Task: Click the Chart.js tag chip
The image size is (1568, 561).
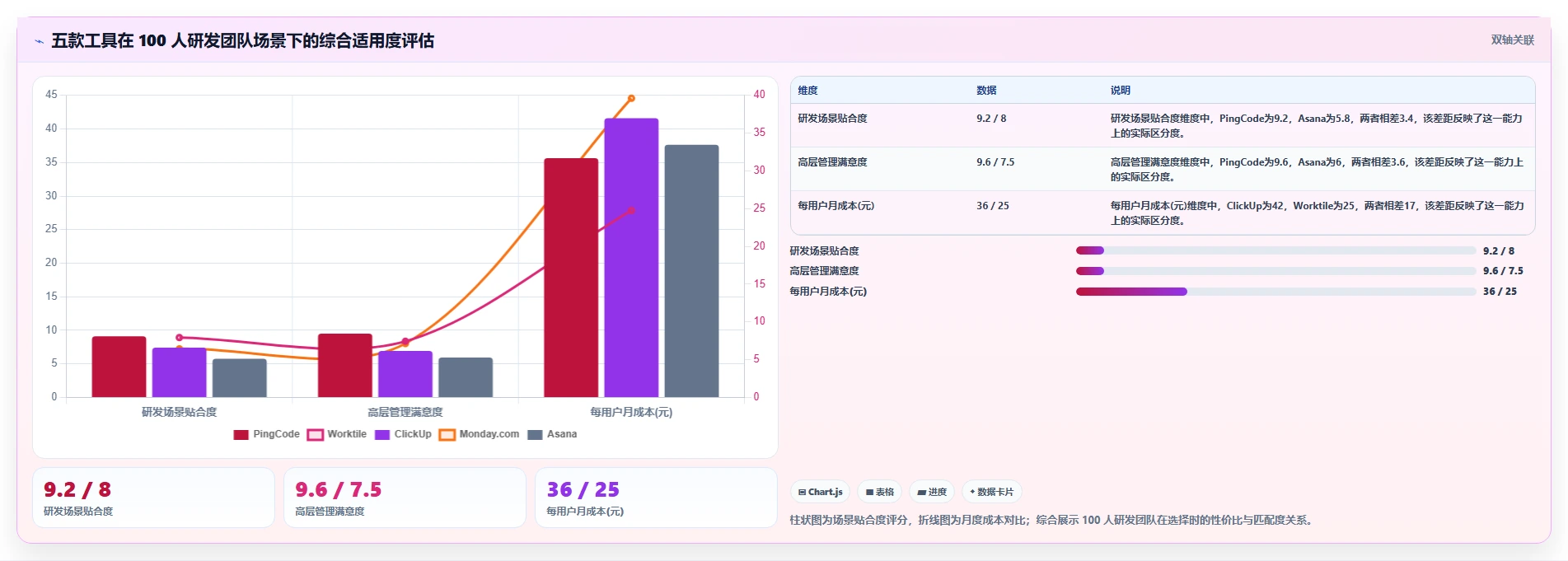Action: tap(821, 492)
